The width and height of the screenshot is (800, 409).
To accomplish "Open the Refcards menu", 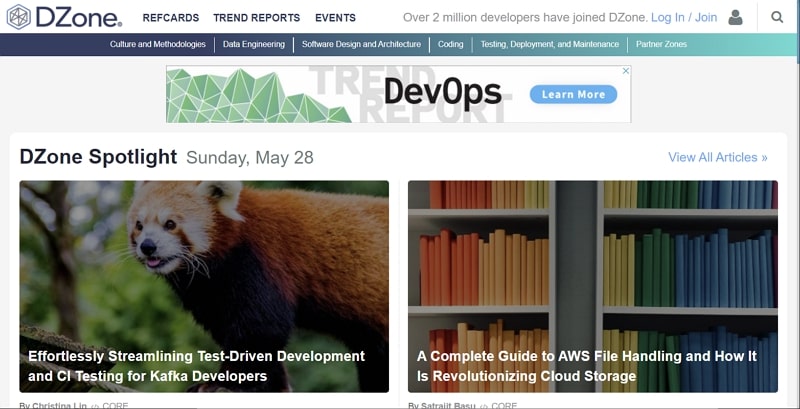I will point(171,18).
